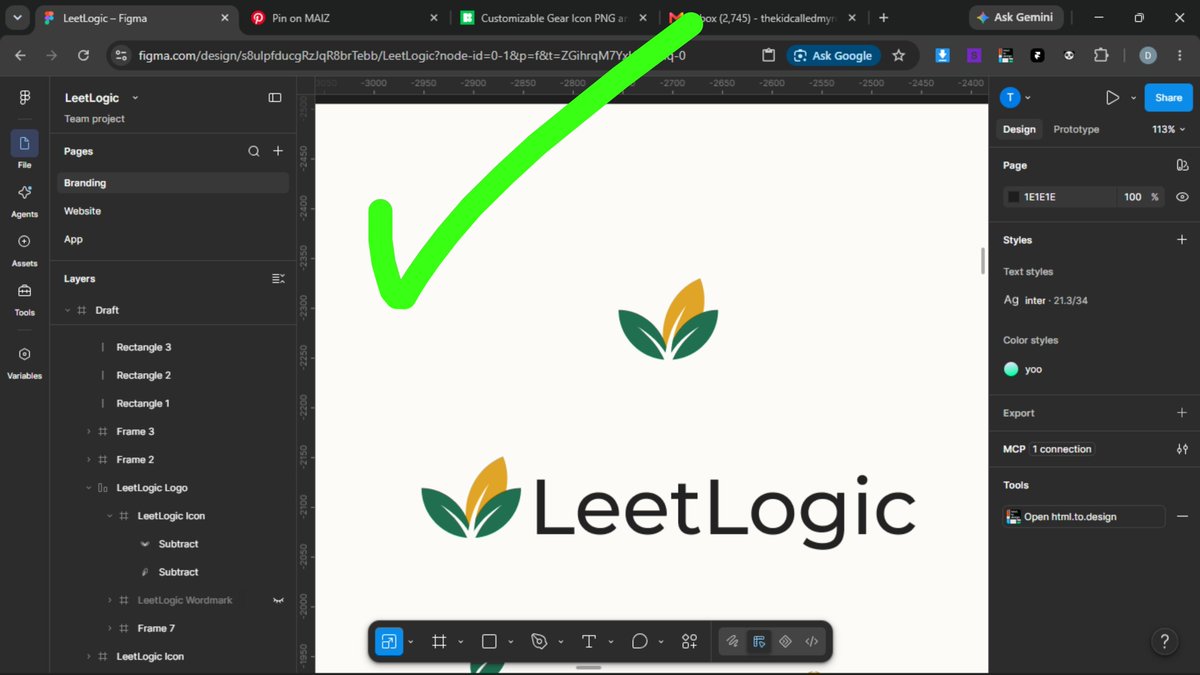Select the Comment tool
1200x675 pixels.
tap(640, 641)
